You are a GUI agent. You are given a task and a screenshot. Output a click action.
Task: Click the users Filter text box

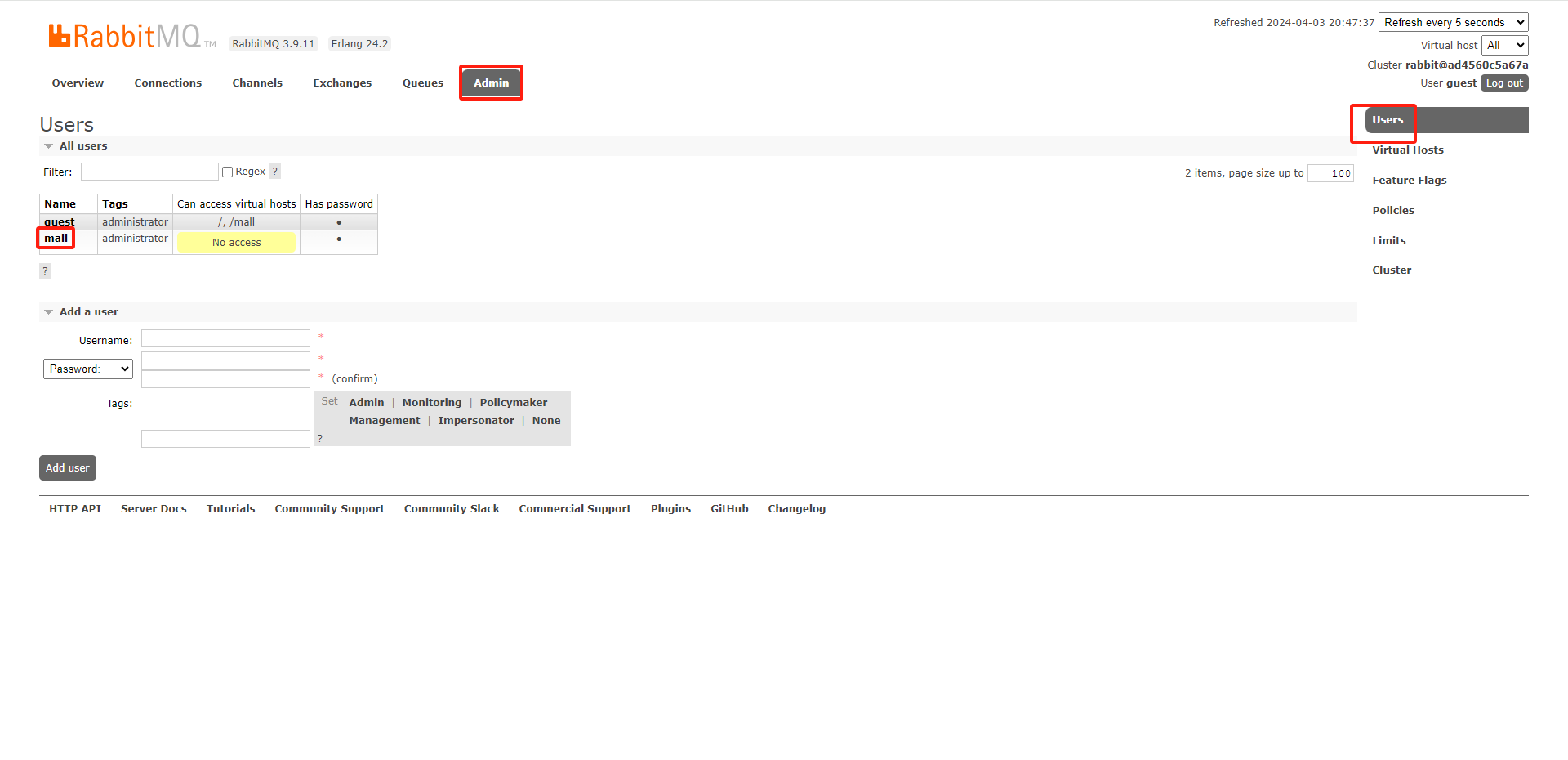click(149, 172)
